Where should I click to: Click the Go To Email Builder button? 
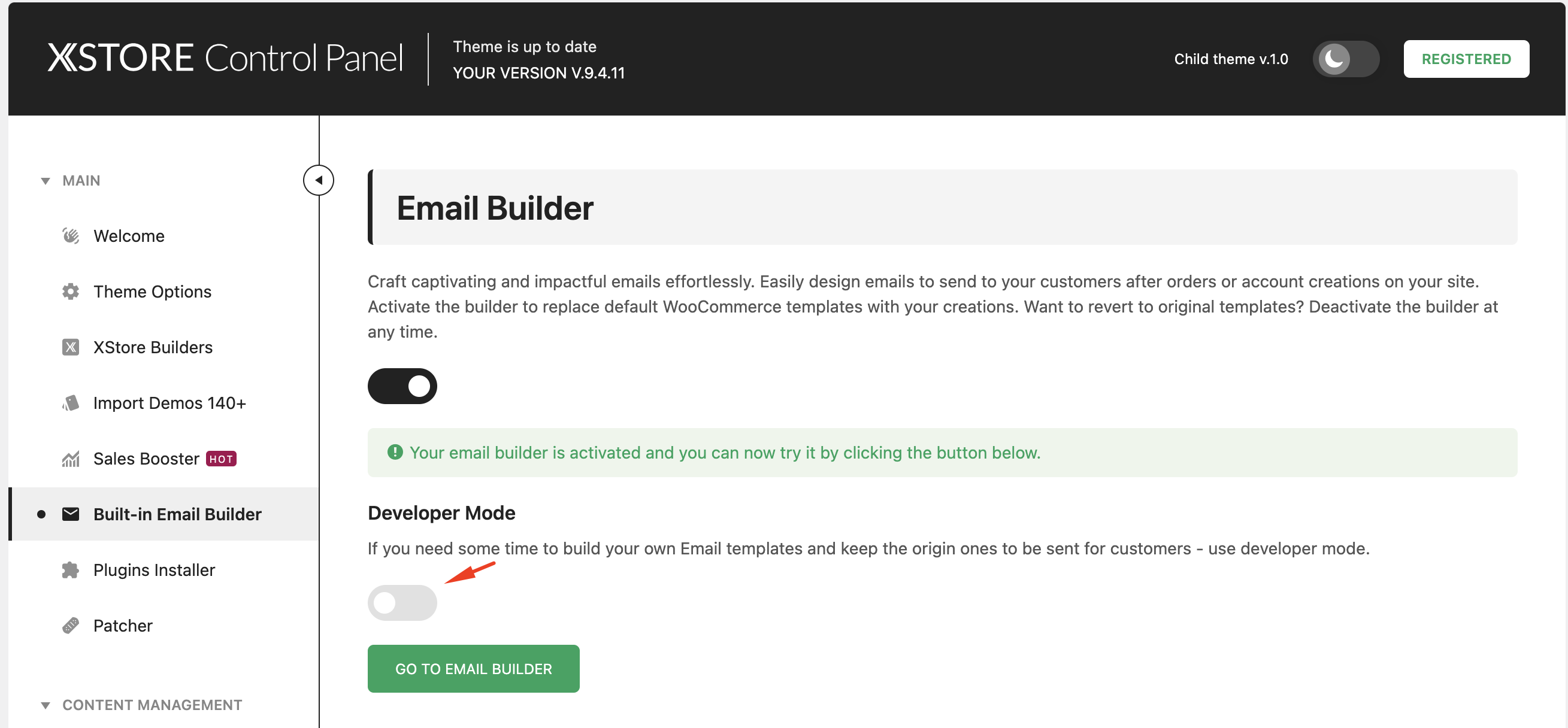pos(474,669)
